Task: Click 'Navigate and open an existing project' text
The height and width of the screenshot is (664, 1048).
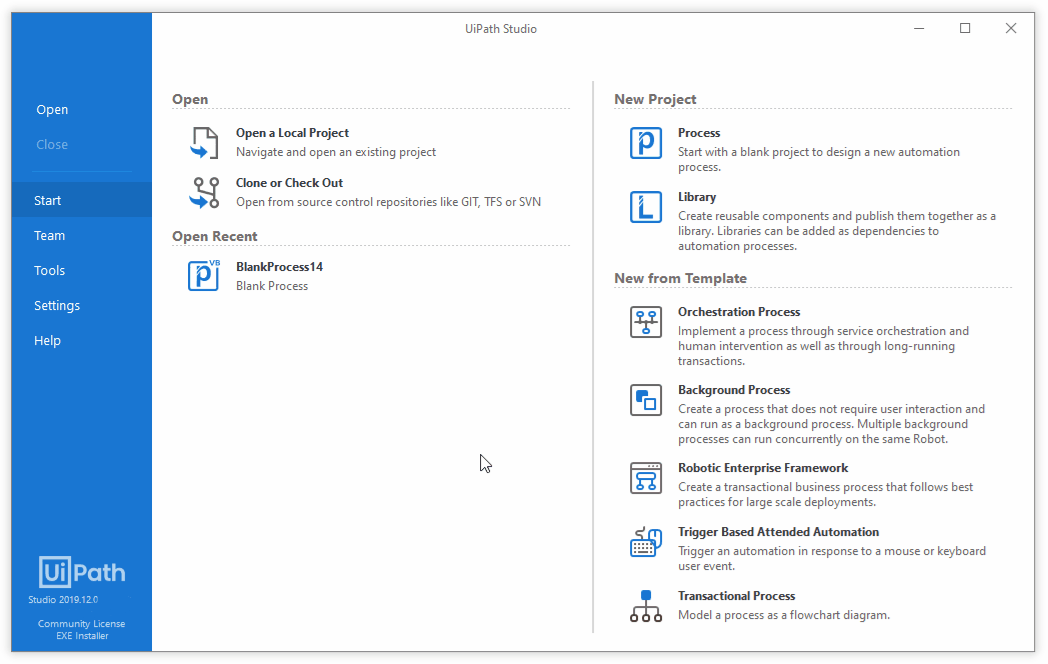Action: tap(336, 152)
